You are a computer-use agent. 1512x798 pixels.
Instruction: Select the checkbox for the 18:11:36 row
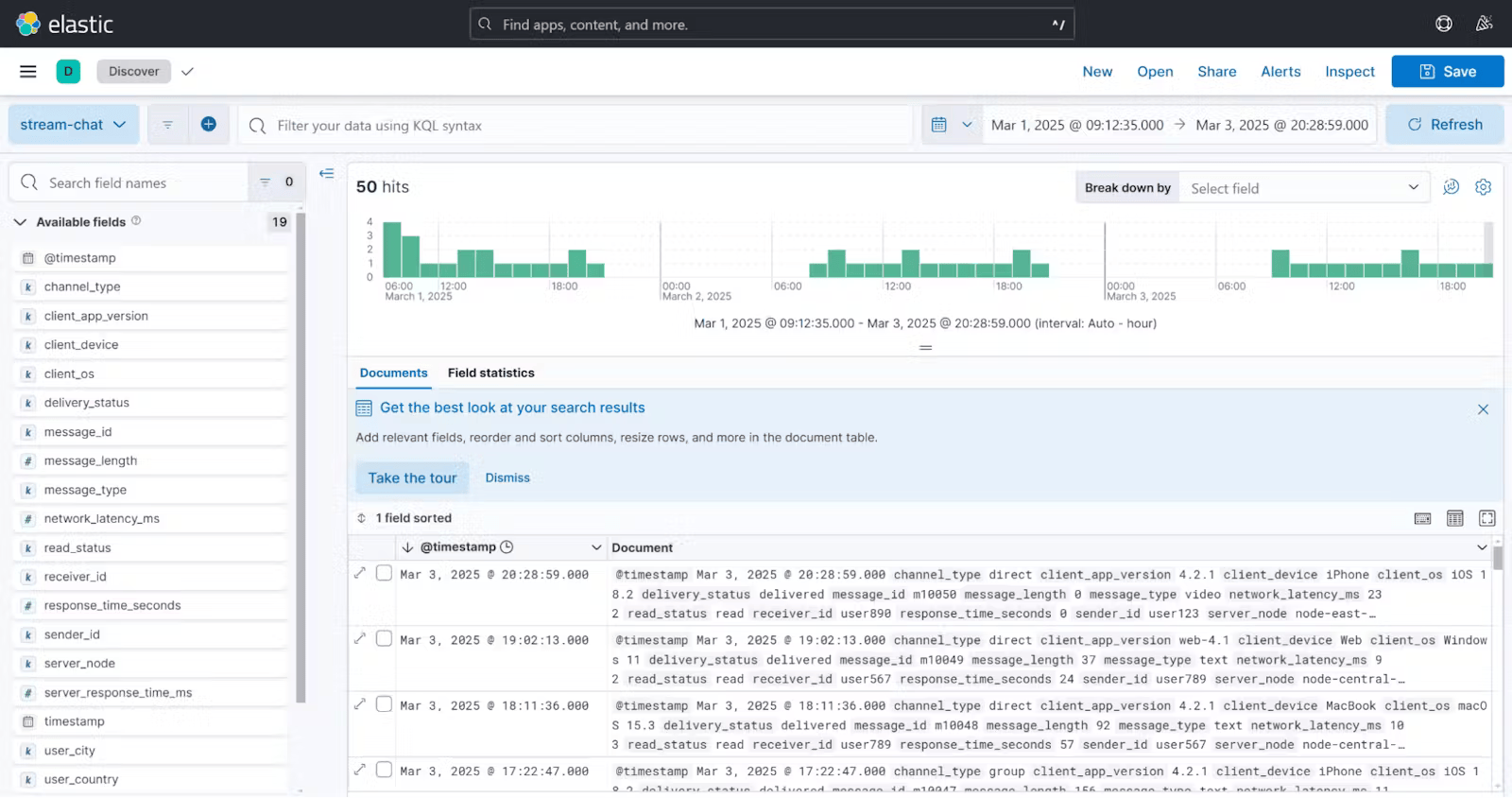pos(384,703)
